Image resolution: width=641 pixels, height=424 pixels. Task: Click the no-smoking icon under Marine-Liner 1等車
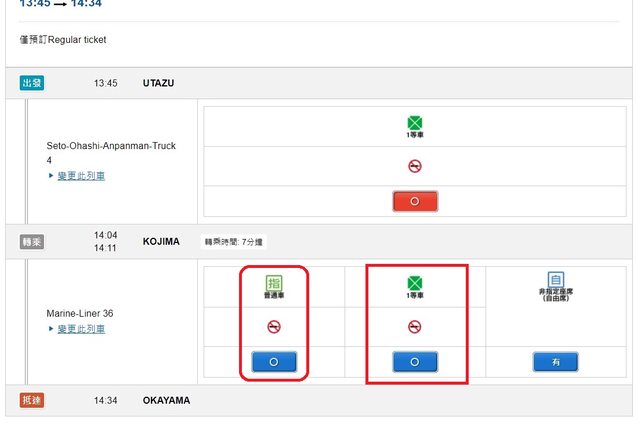[415, 326]
